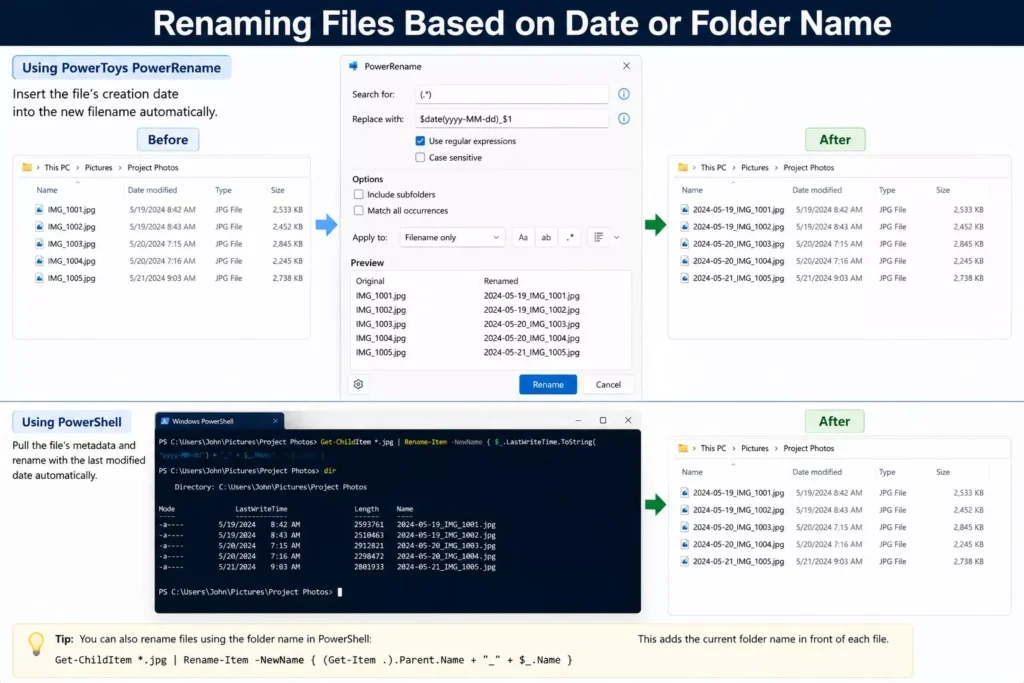This screenshot has height=683, width=1024.
Task: Expand chevron before This PC in Before pane
Action: pyautogui.click(x=38, y=168)
